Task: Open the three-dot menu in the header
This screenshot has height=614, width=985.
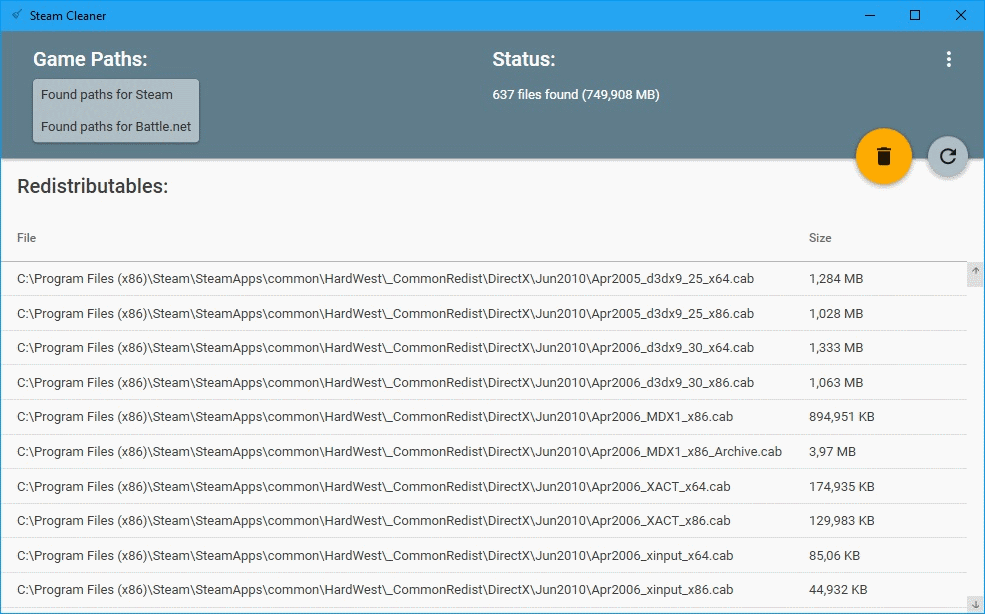Action: click(x=948, y=59)
